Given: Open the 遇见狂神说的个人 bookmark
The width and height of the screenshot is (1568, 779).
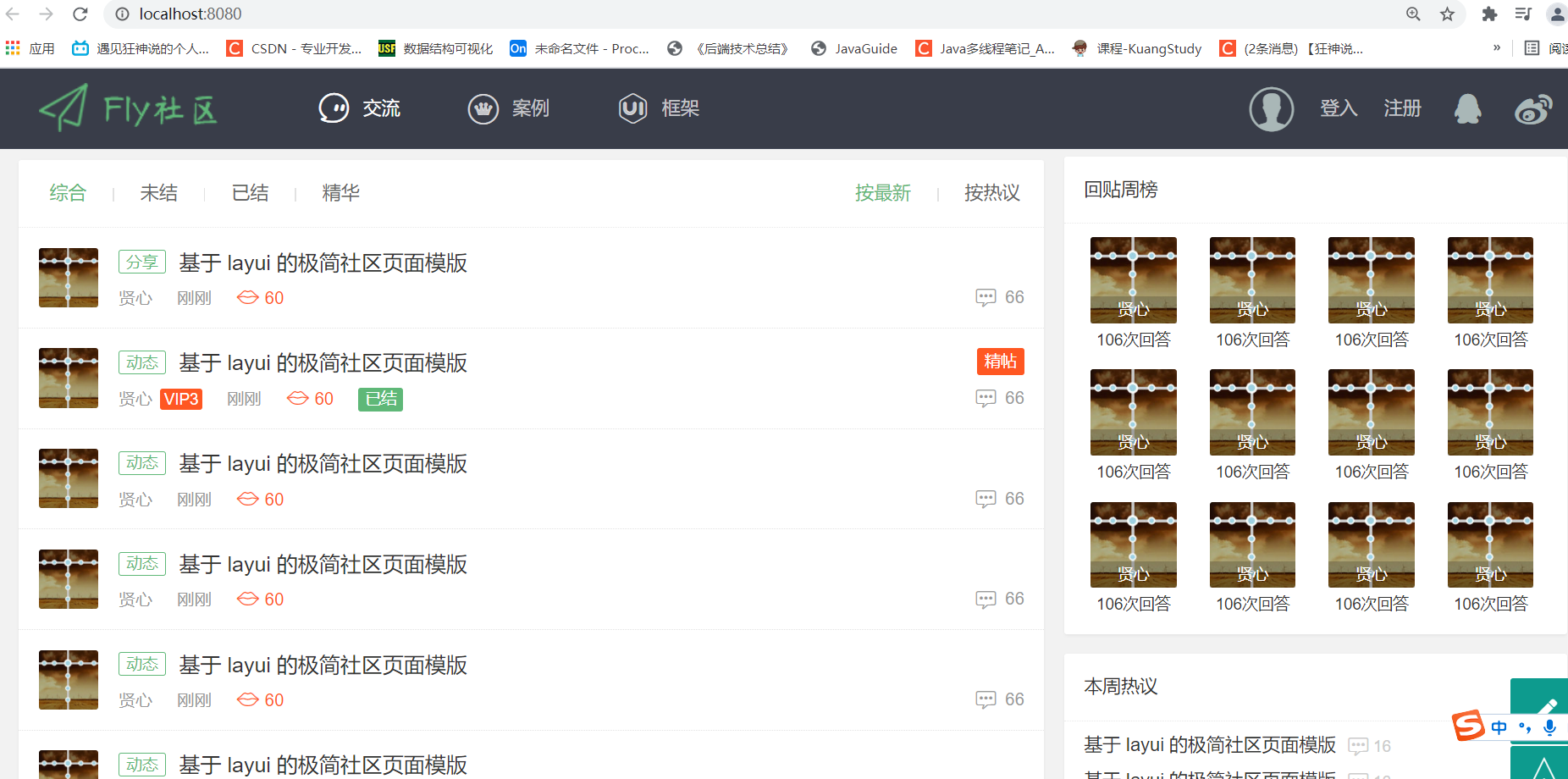Looking at the screenshot, I should click(141, 48).
